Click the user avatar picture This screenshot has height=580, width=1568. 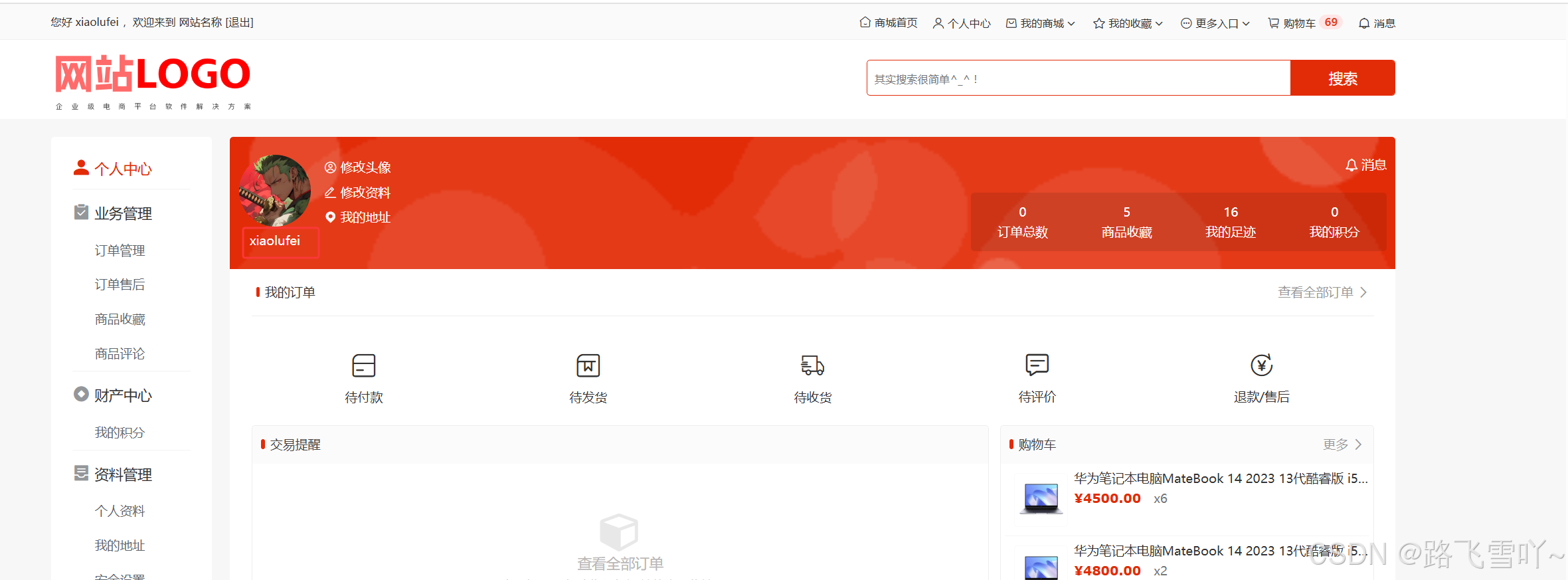coord(274,191)
